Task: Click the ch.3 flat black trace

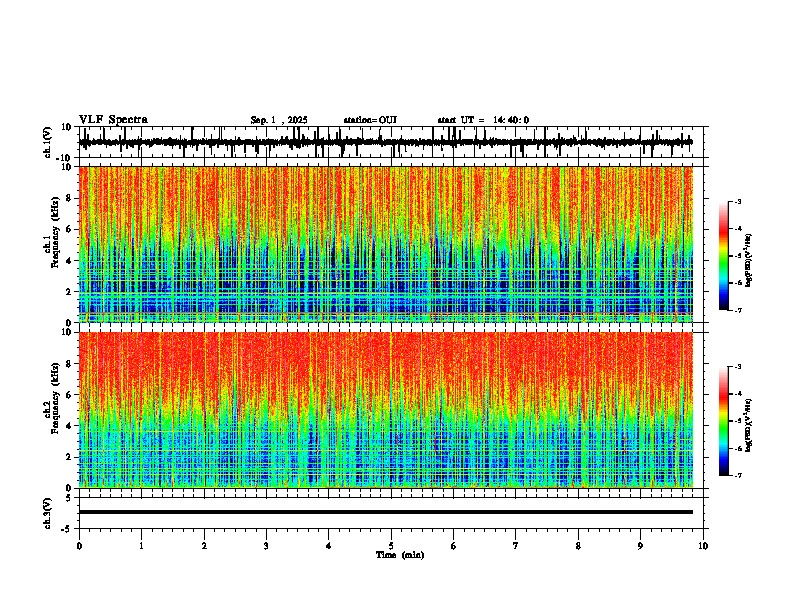Action: (386, 512)
